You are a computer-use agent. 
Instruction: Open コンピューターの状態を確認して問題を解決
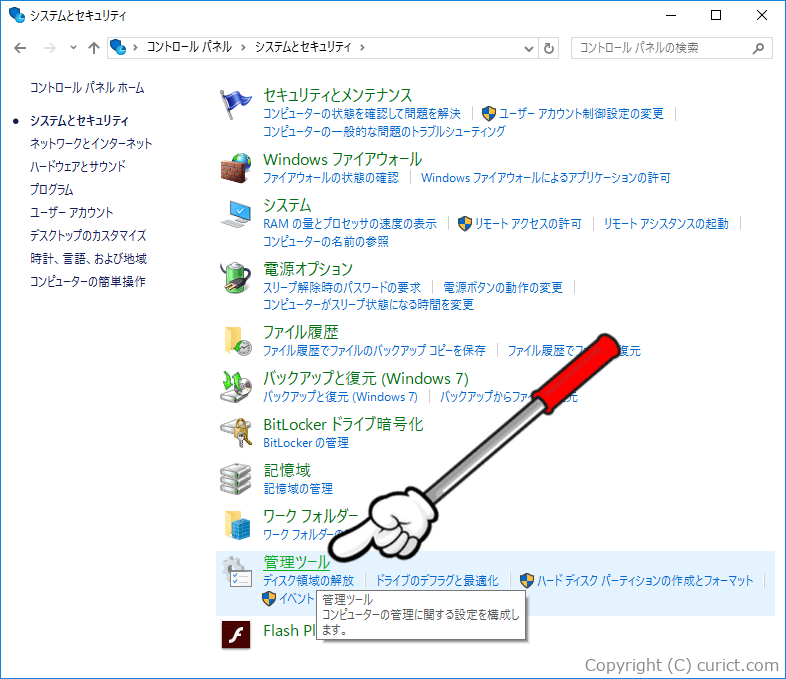tap(362, 114)
